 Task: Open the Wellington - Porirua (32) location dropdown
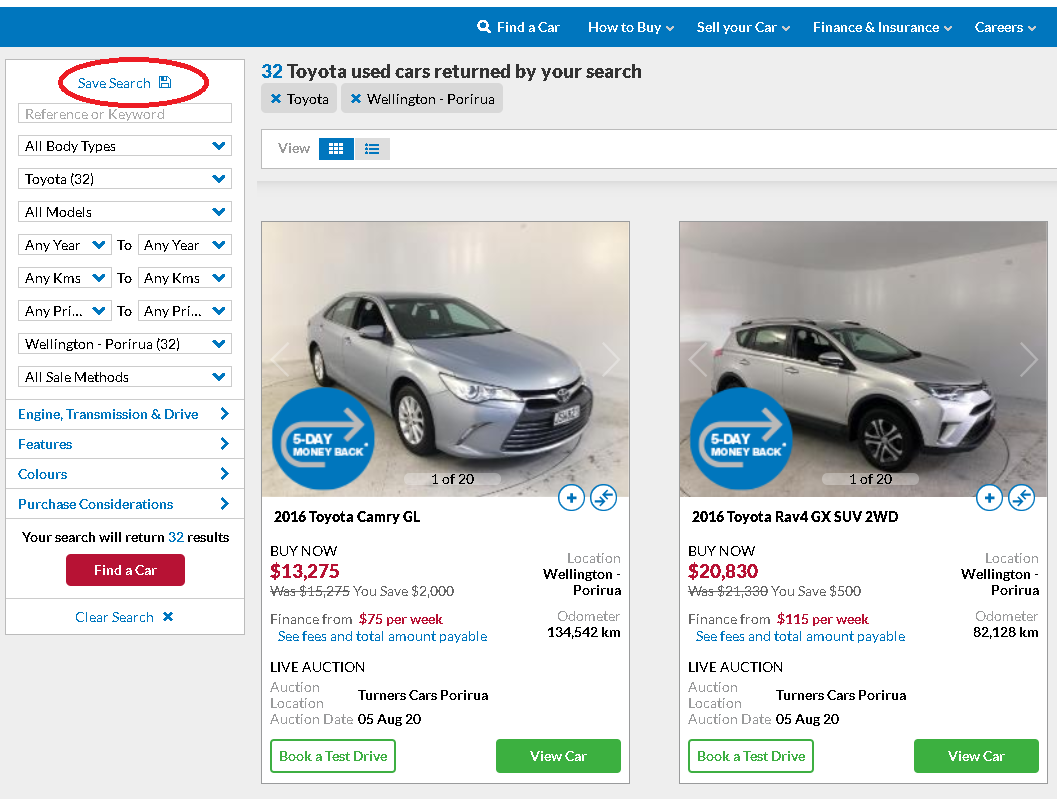(x=125, y=344)
